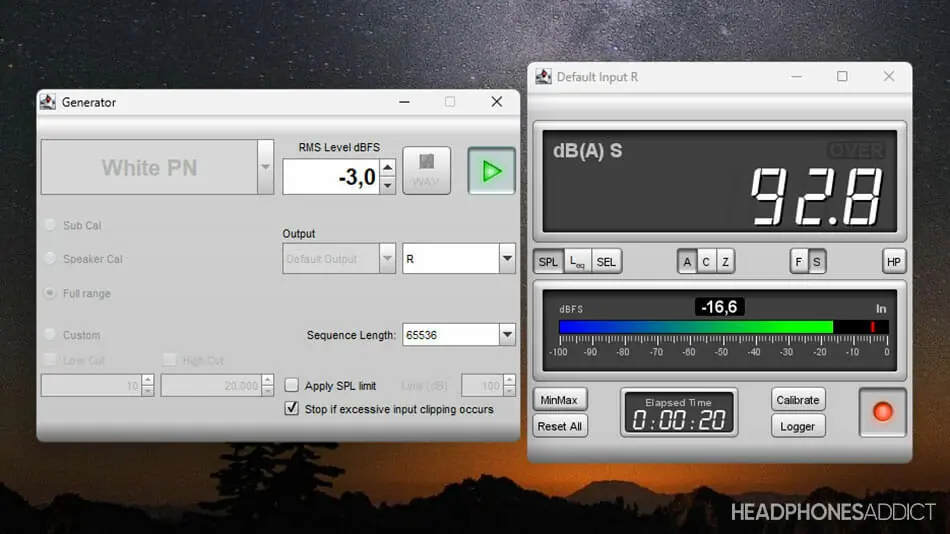Viewport: 950px width, 534px height.
Task: Click the Low Cut frequency field showing 10
Action: pos(91,385)
